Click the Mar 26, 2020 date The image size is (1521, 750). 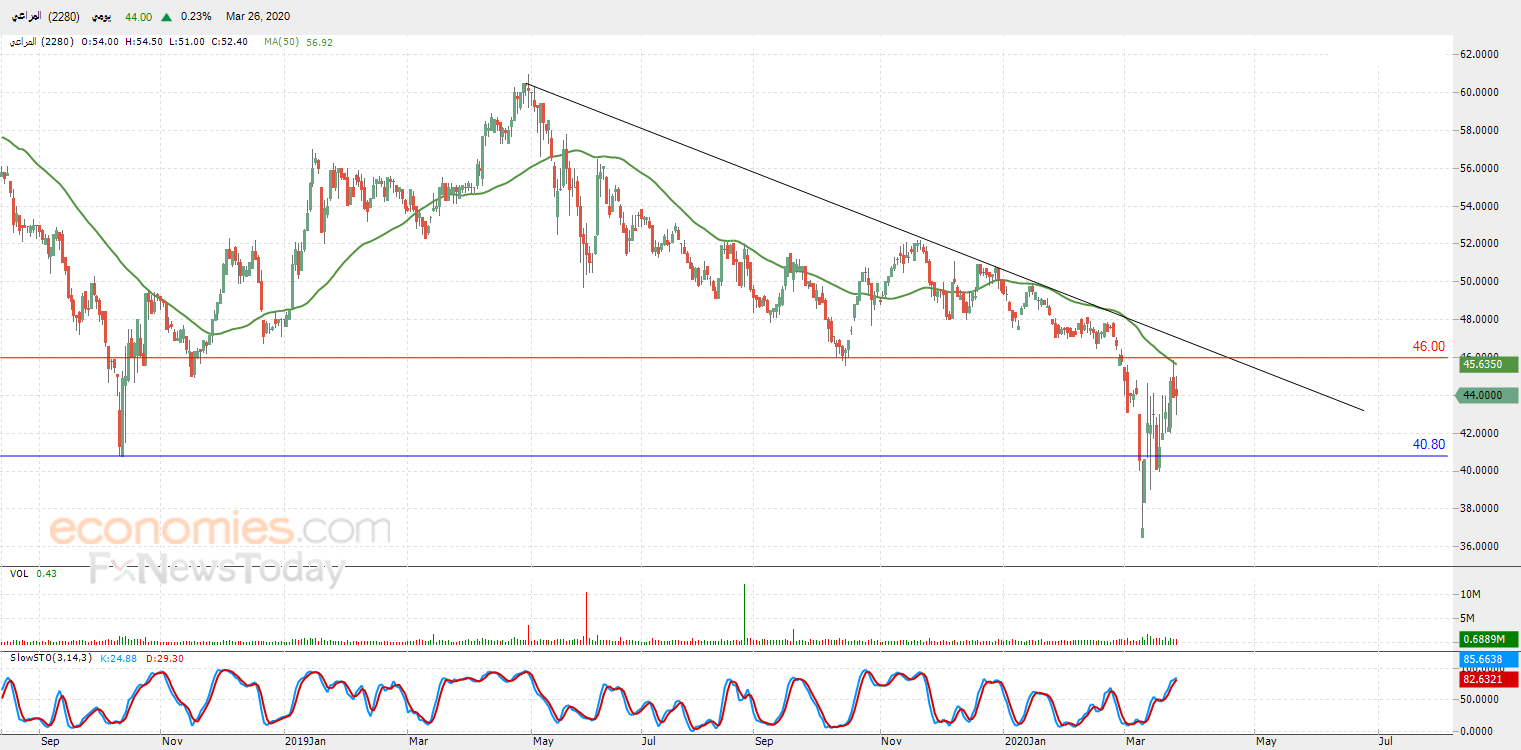tap(258, 17)
